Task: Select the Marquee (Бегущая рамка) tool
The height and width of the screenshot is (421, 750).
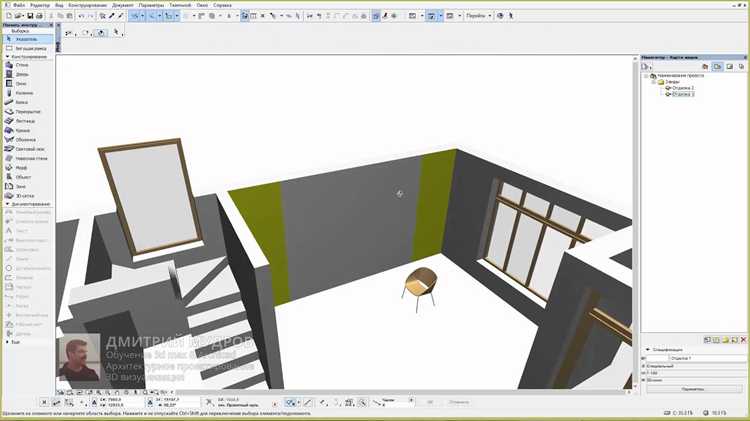Action: coord(28,48)
